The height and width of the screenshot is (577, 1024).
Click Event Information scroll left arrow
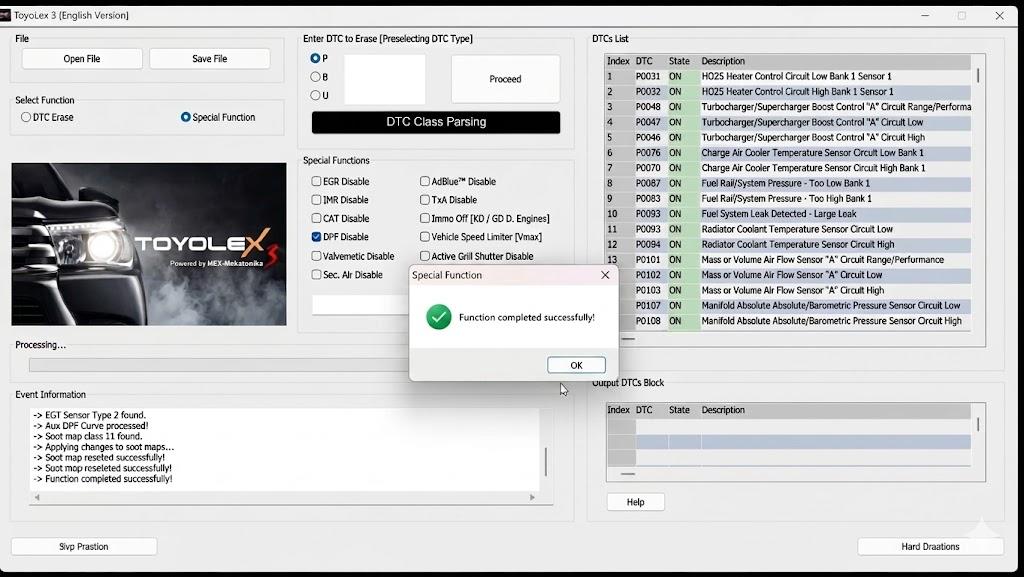point(37,497)
